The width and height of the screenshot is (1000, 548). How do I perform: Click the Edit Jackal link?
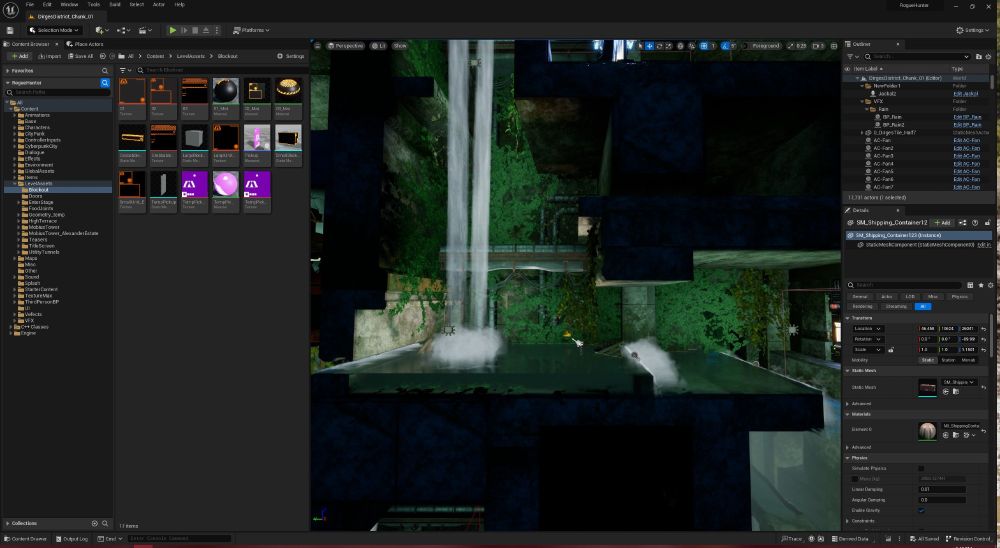click(965, 94)
